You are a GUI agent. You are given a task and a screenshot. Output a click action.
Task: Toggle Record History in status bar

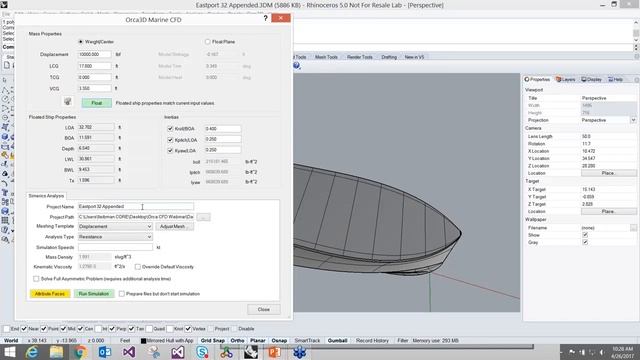point(372,340)
